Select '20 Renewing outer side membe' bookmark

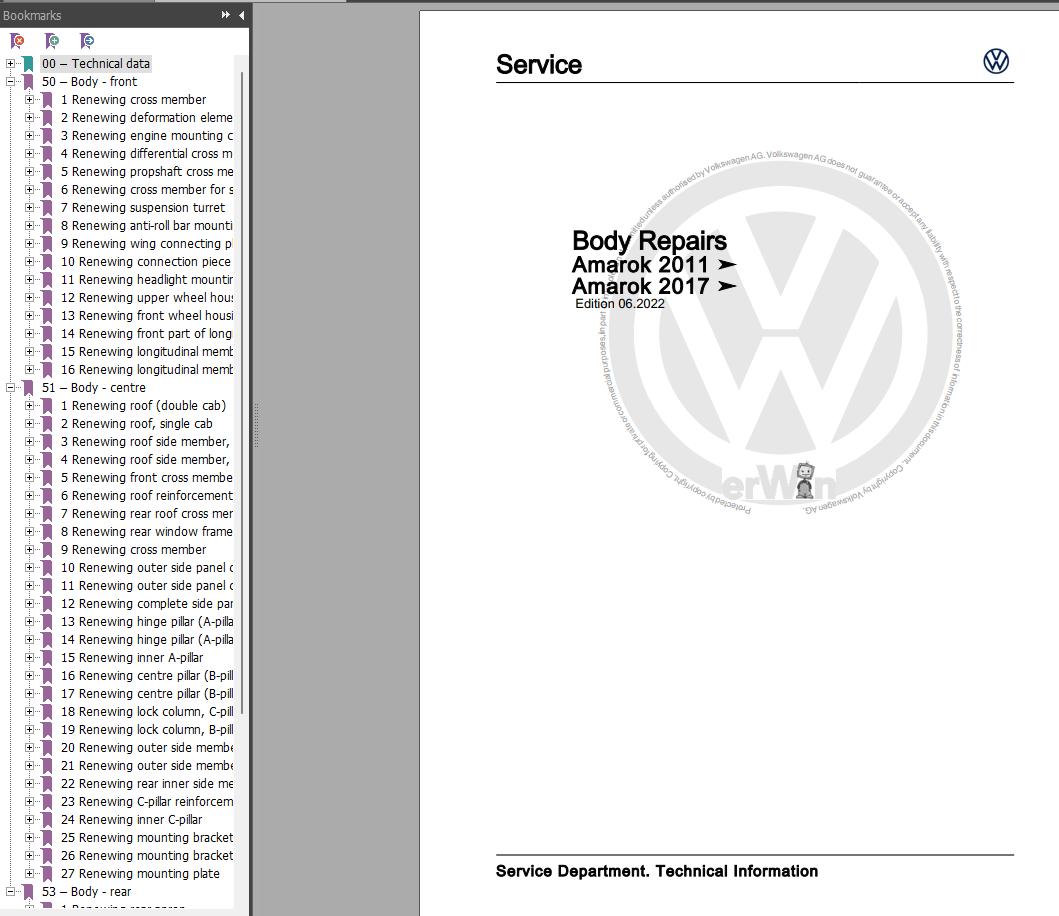(x=147, y=748)
